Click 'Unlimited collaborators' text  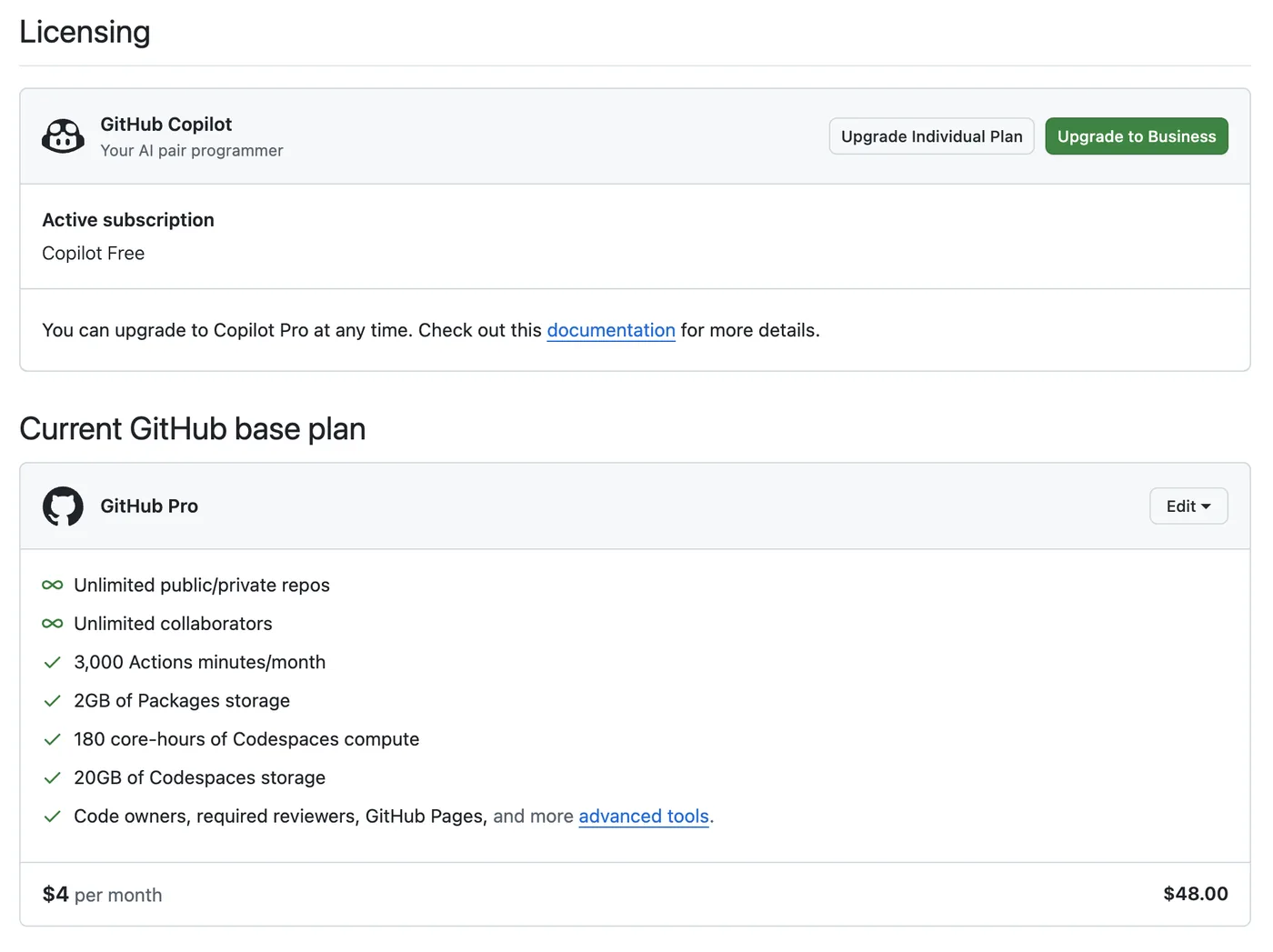click(x=174, y=624)
